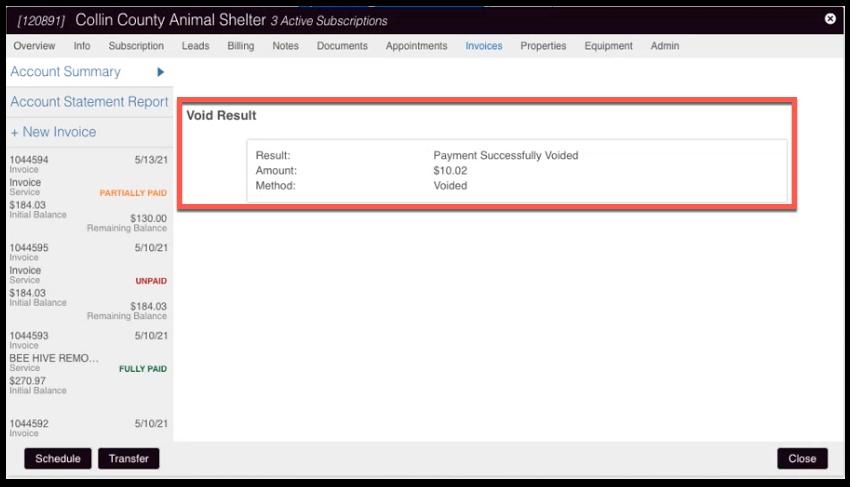Image resolution: width=850 pixels, height=487 pixels.
Task: Go to the Leads tab
Action: click(x=195, y=46)
